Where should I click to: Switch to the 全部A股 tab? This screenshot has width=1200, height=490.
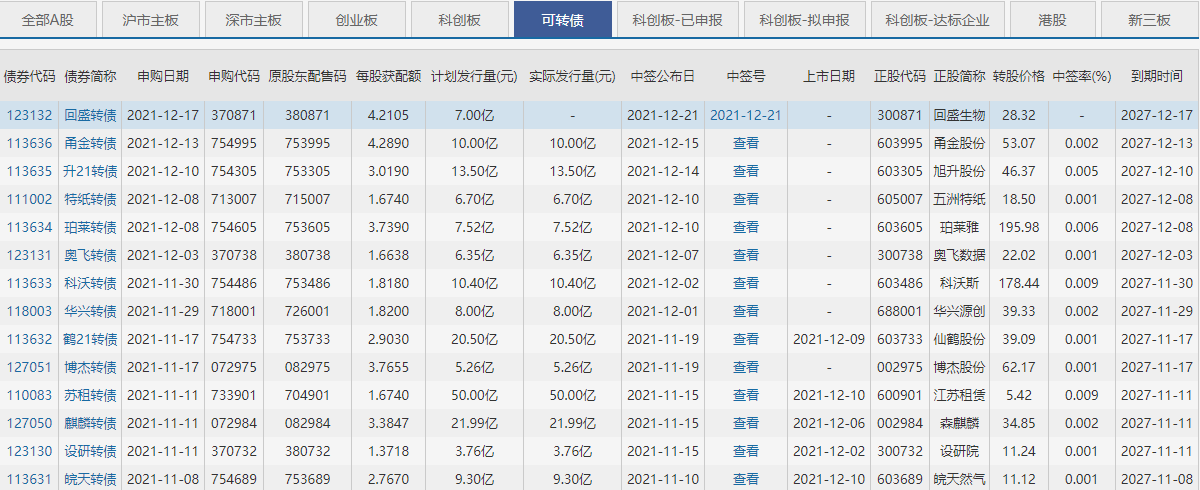tap(47, 20)
